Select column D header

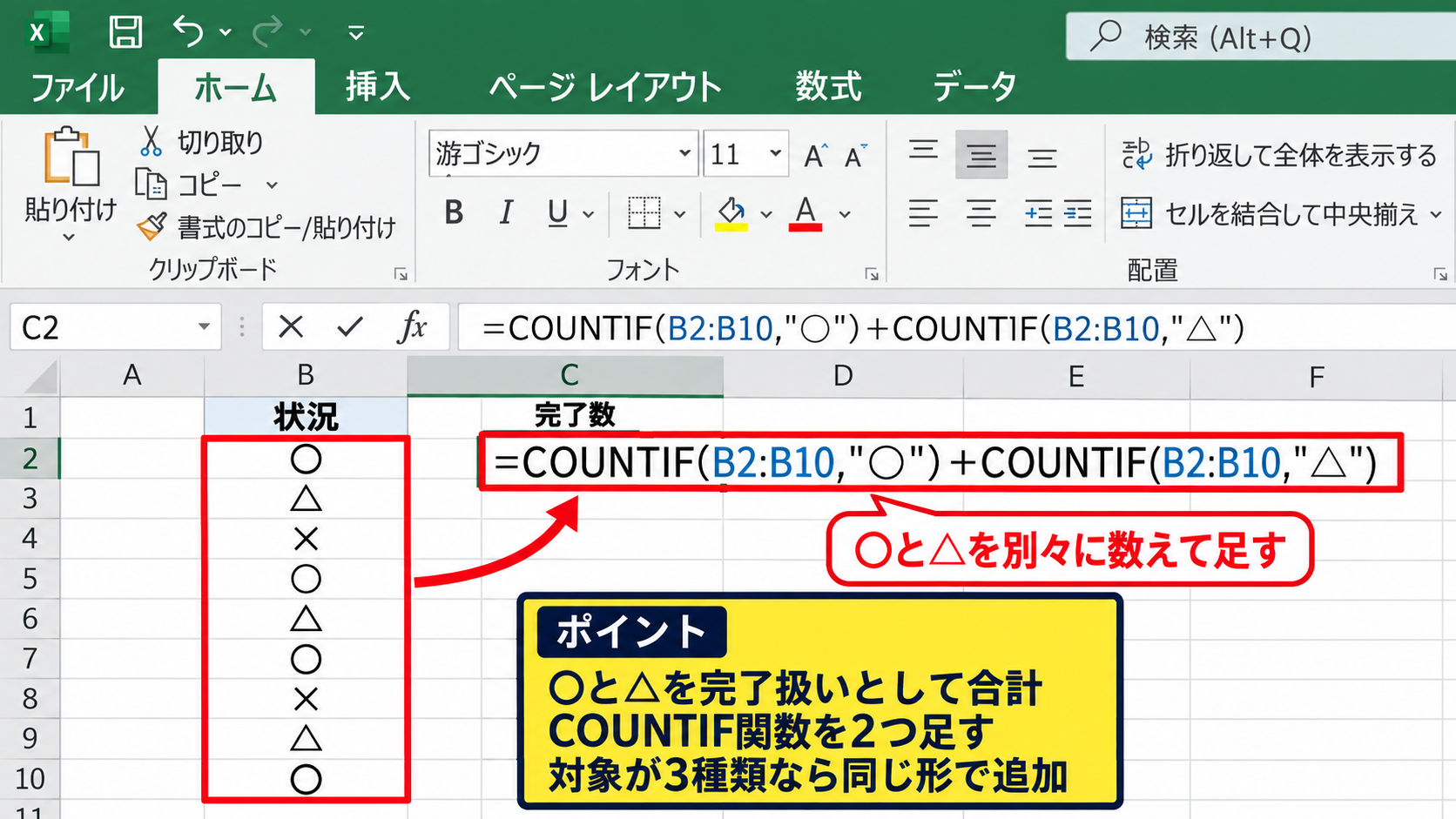(x=843, y=375)
